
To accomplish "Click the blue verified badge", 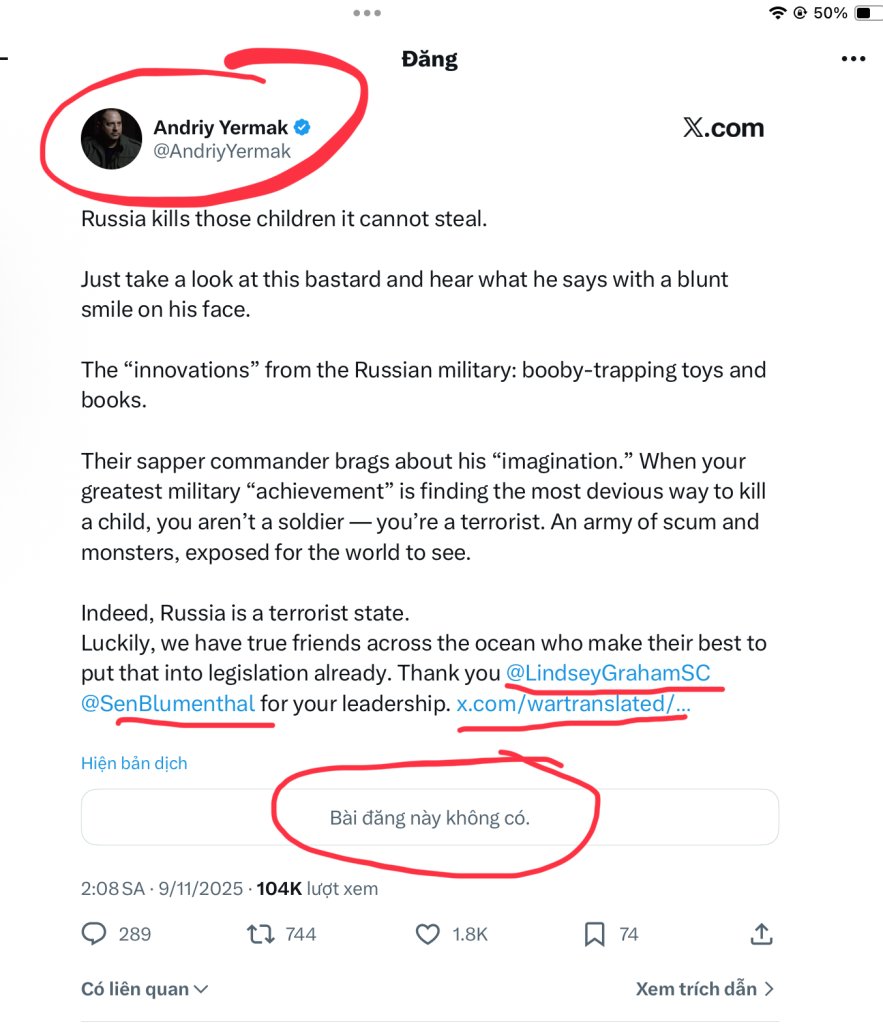I will coord(301,127).
